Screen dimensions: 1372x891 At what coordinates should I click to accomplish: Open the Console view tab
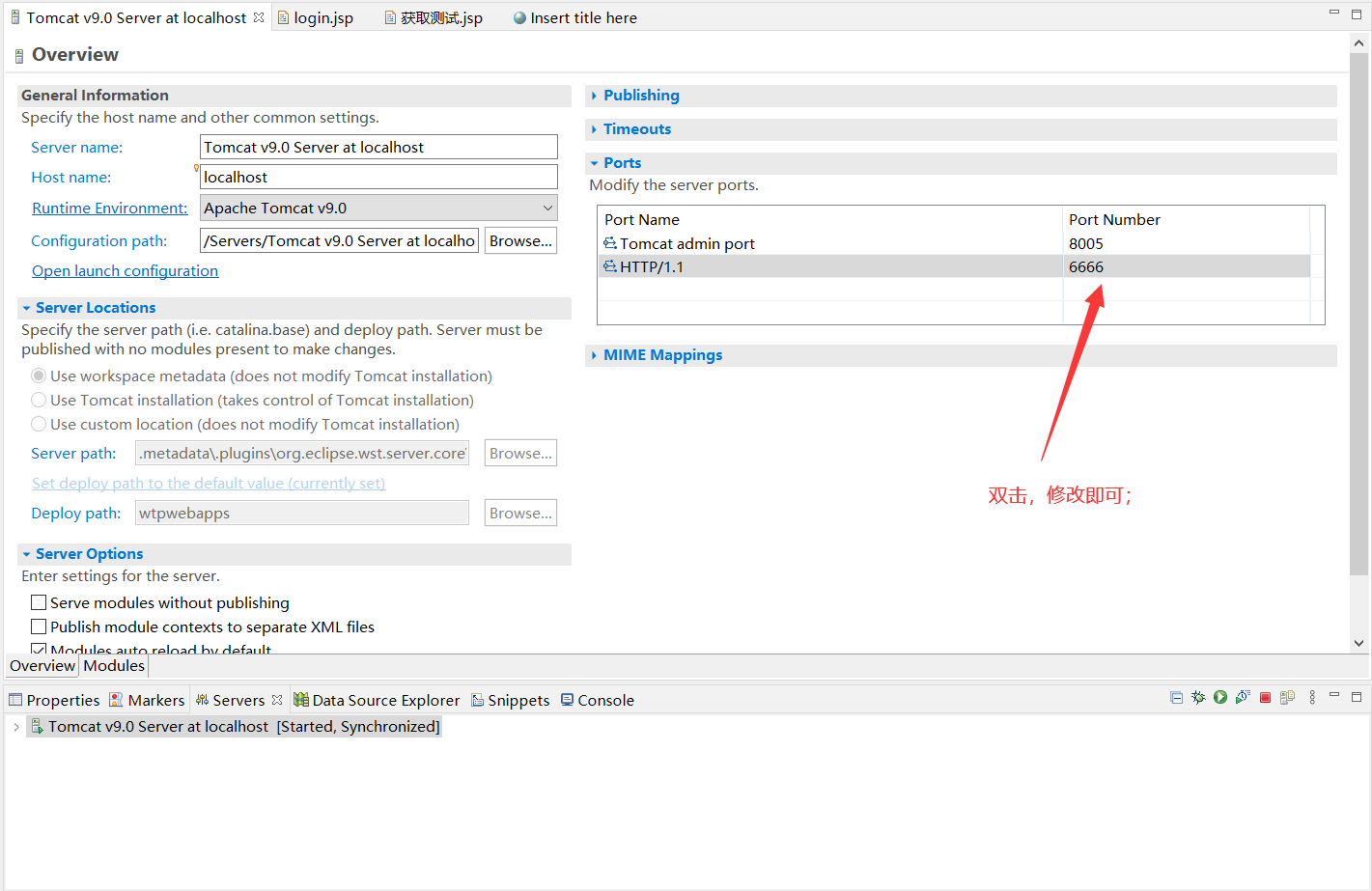[597, 700]
